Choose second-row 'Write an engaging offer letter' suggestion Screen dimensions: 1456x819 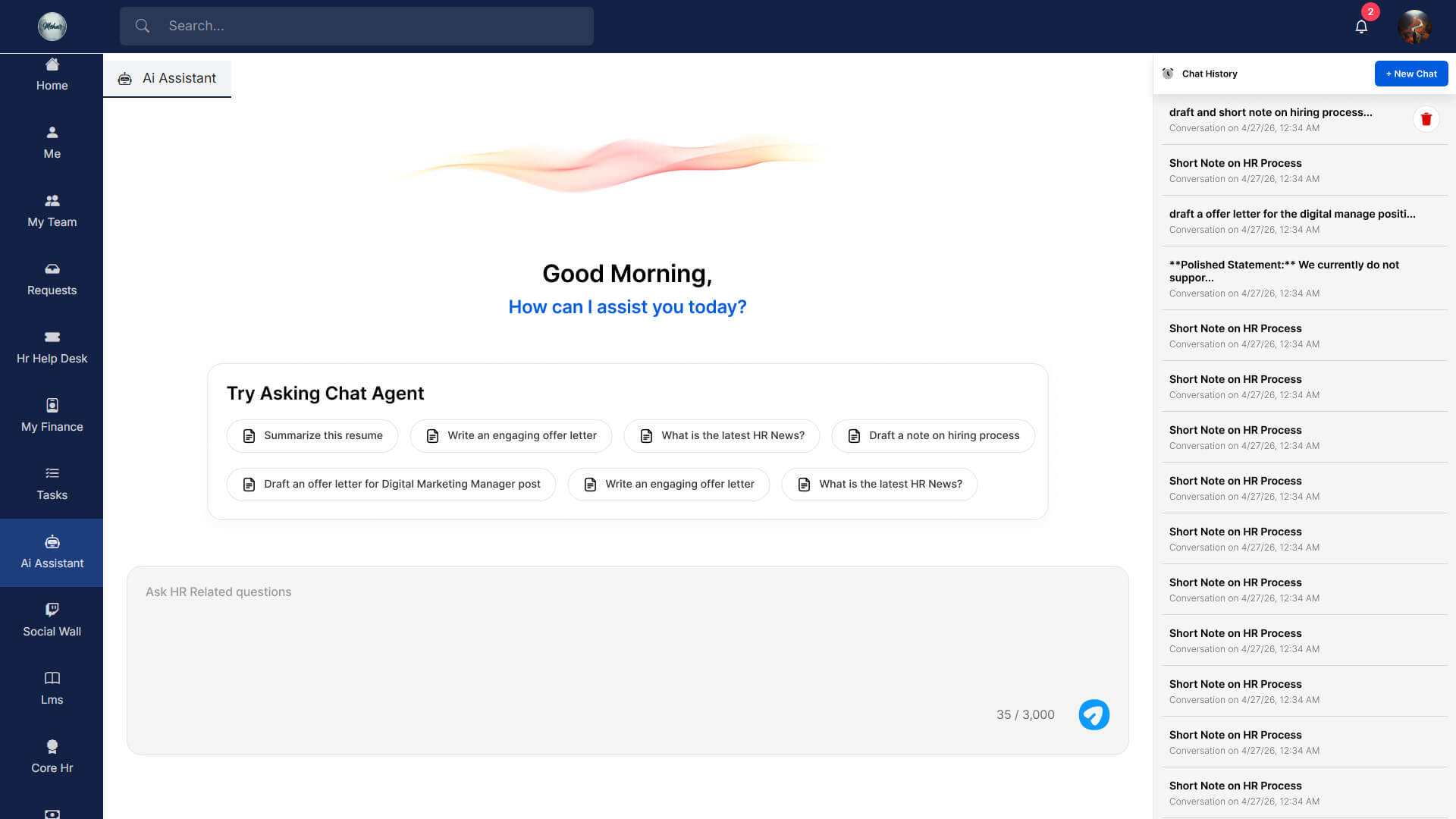[669, 485]
